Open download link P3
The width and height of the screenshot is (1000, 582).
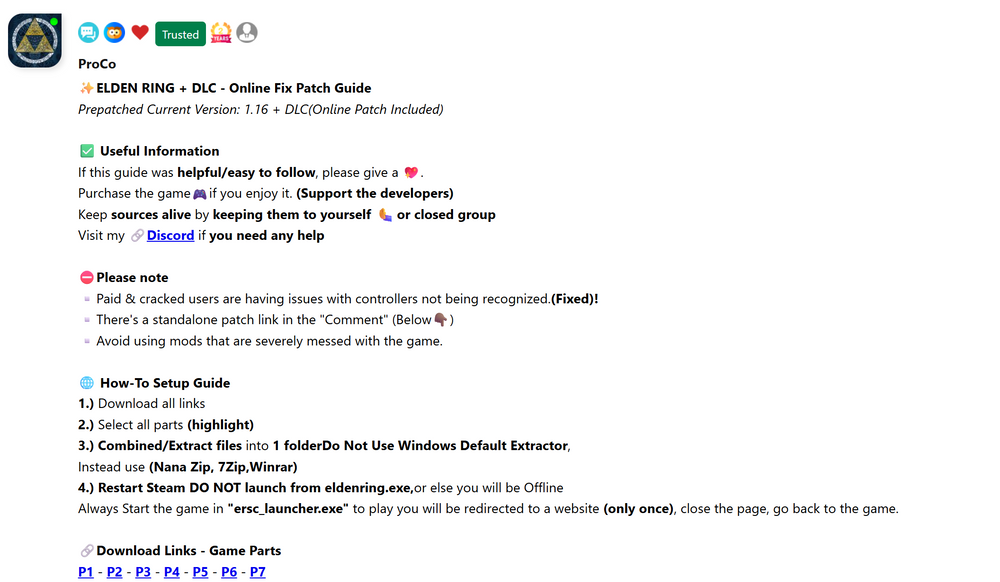click(x=143, y=572)
